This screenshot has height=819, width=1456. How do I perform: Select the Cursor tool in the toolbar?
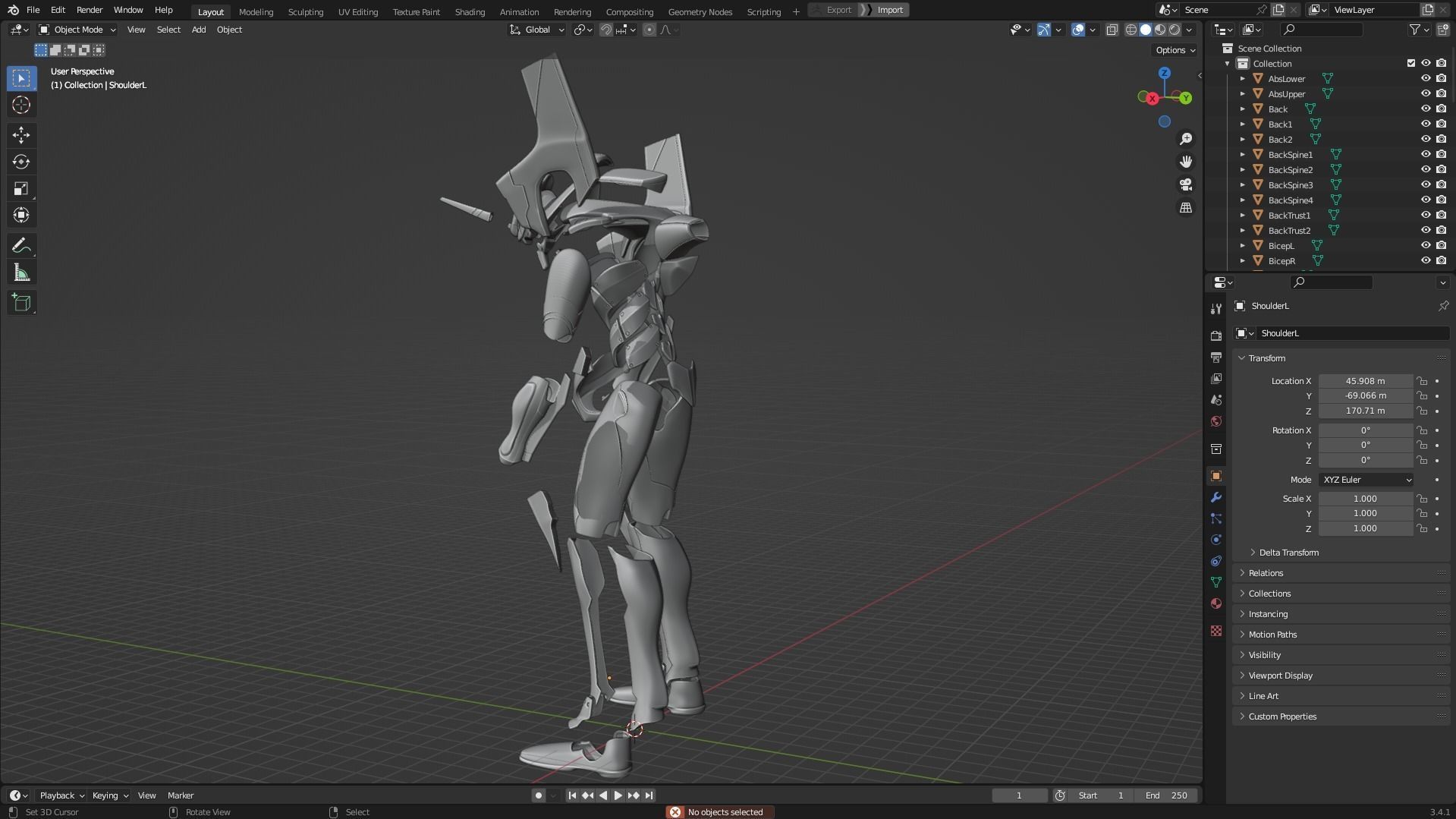tap(21, 105)
